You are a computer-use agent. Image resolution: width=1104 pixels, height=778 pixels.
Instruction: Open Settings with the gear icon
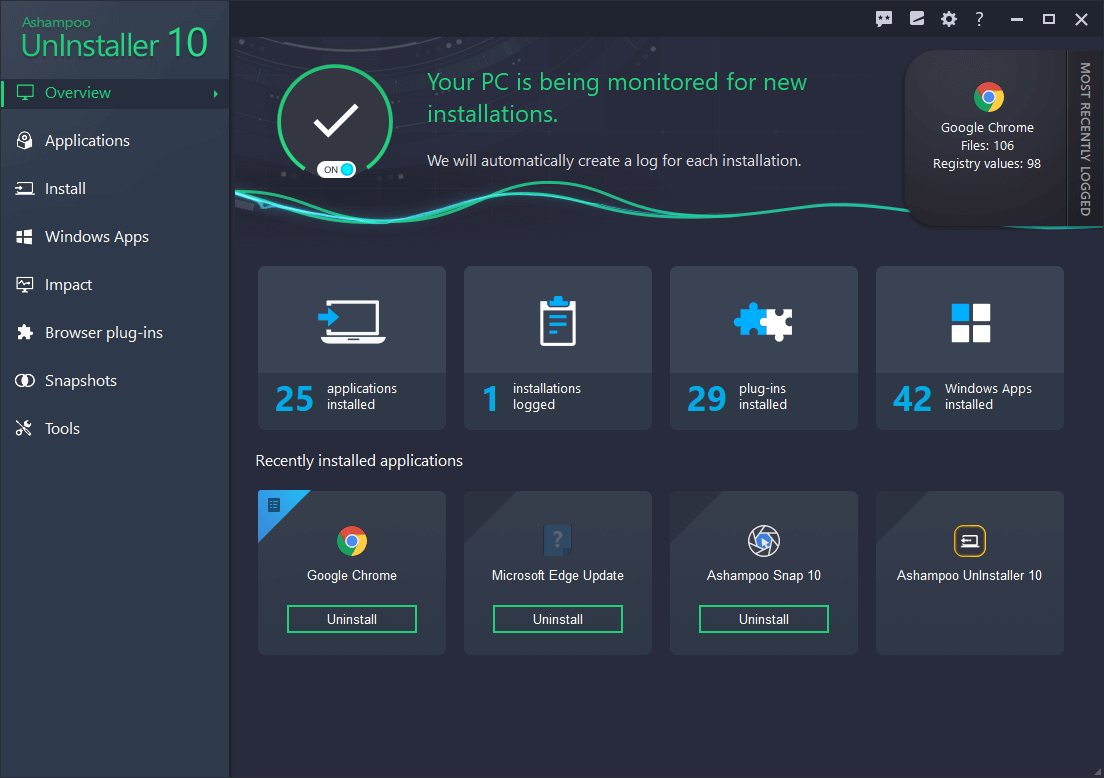[x=948, y=19]
